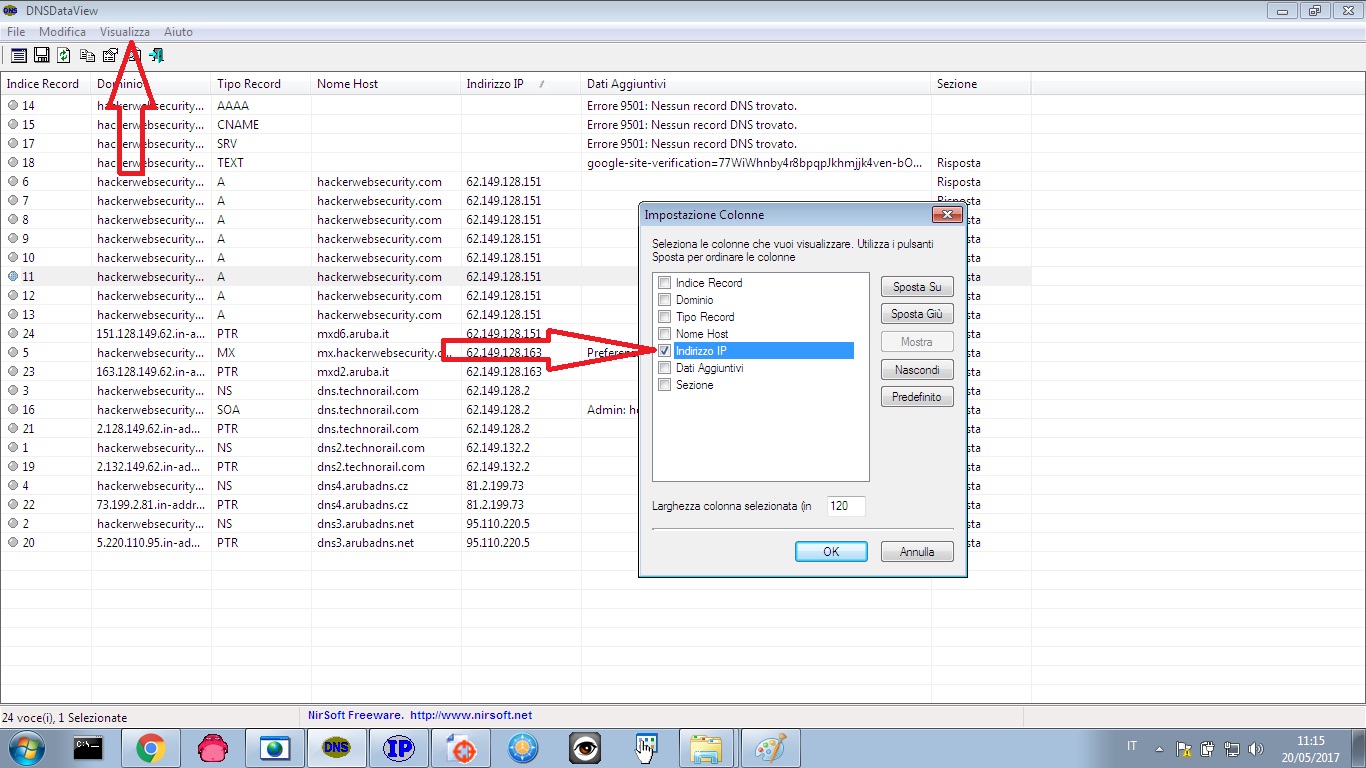Image resolution: width=1366 pixels, height=768 pixels.
Task: Sort by the Indirizzo IP column header
Action: (x=521, y=84)
